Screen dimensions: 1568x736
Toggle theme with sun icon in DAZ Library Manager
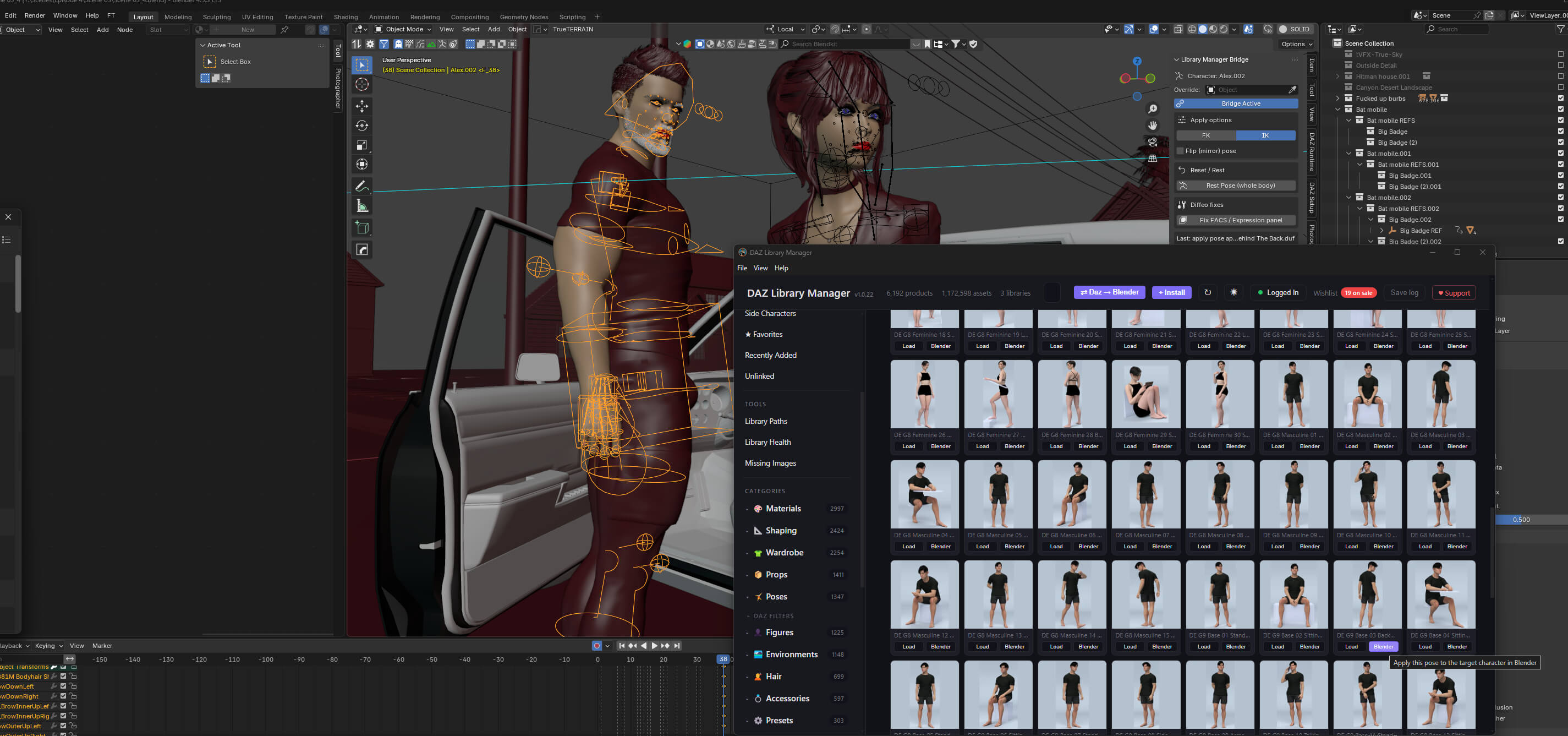coord(1234,292)
